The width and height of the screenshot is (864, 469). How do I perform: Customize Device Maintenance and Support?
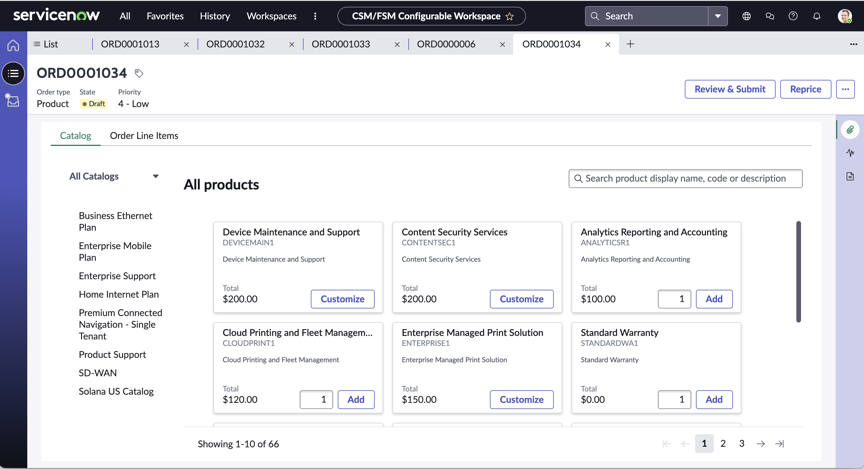342,299
